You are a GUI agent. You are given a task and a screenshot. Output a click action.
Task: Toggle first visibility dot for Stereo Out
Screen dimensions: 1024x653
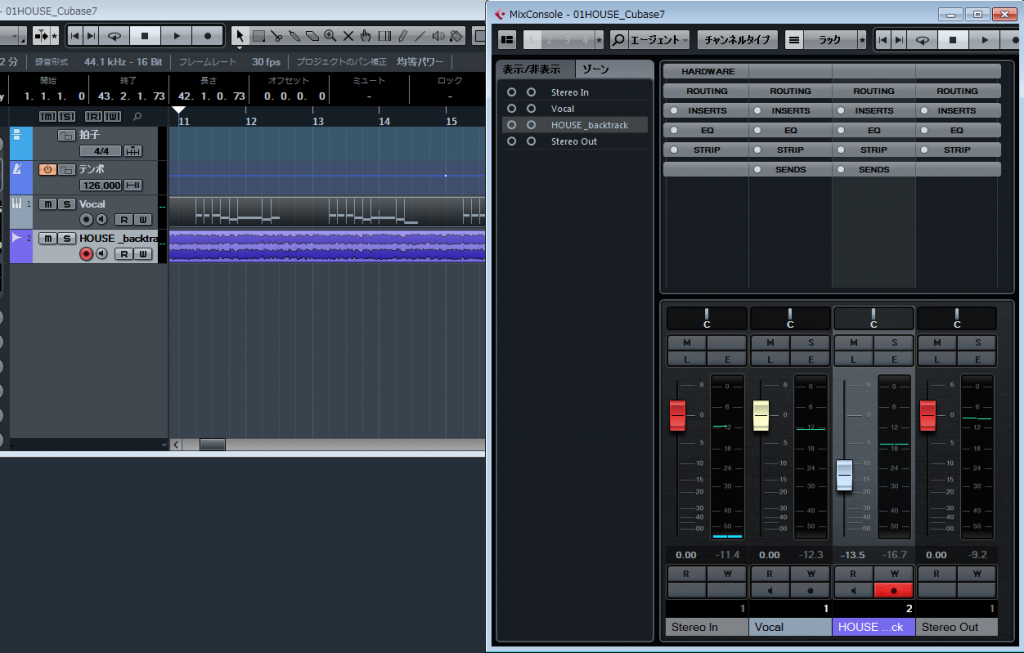(511, 141)
